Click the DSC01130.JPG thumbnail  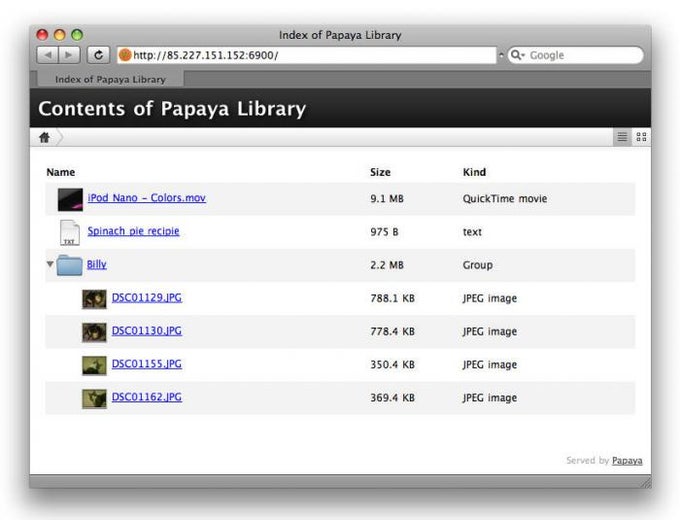(94, 333)
